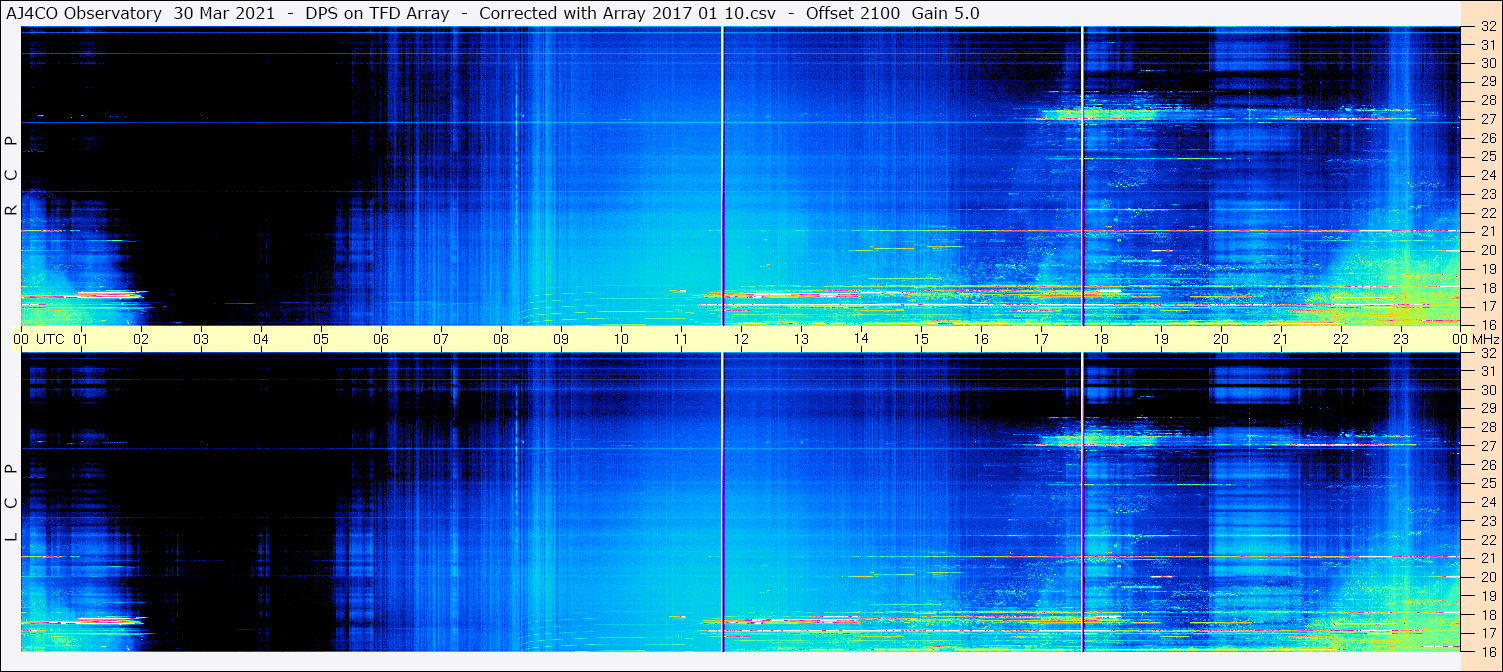Viewport: 1503px width, 672px height.
Task: Select hour 17 on the UTC axis
Action: (x=1041, y=339)
